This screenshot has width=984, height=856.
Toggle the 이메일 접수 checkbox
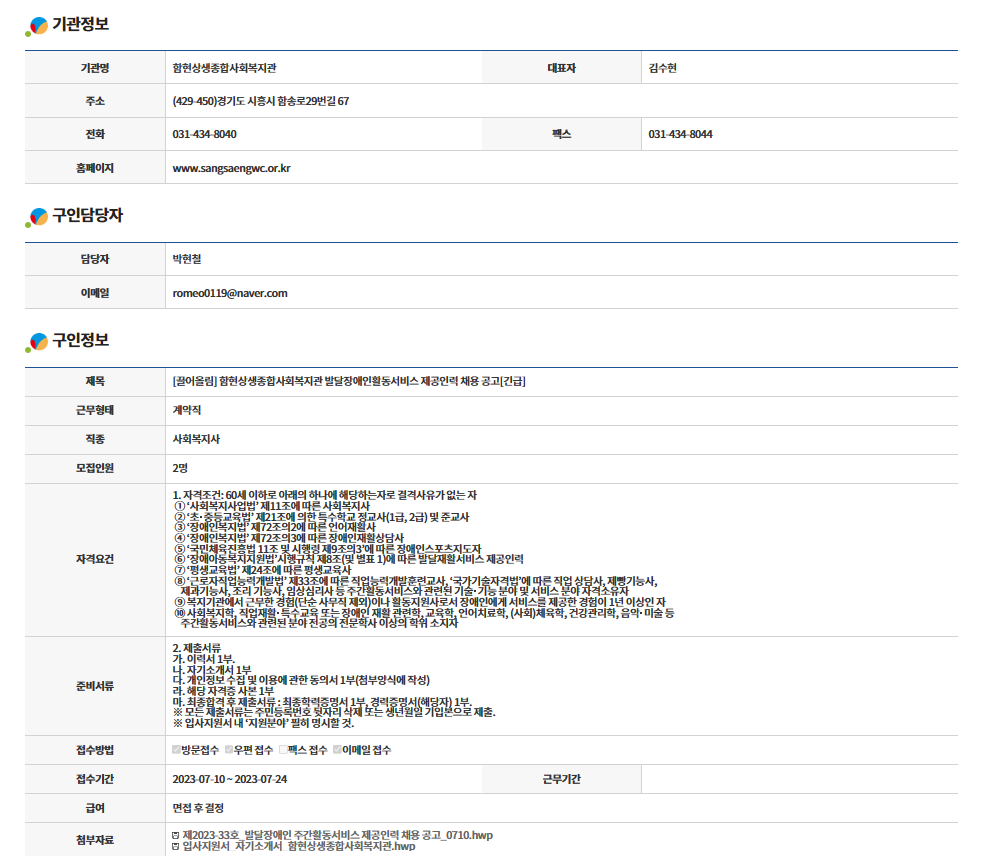337,750
